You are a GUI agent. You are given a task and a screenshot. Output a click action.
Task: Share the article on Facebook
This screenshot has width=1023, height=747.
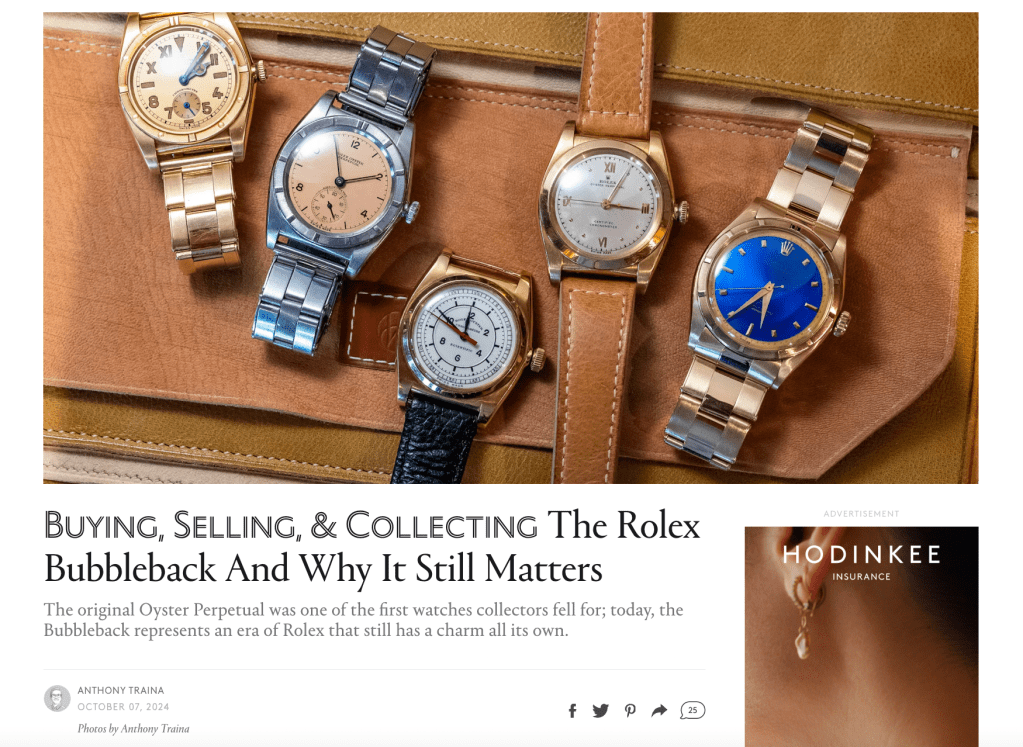coord(572,710)
